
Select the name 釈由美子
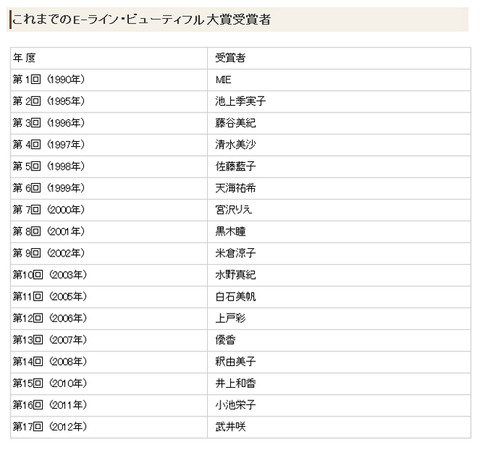click(x=235, y=362)
